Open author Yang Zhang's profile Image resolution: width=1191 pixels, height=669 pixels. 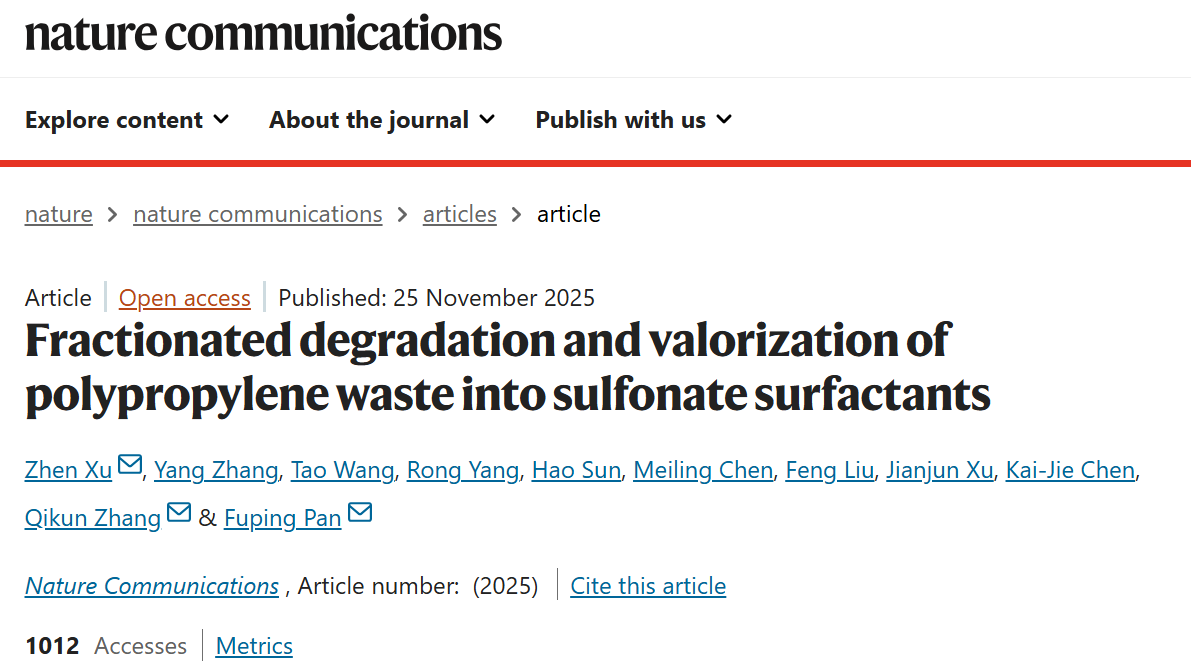216,470
